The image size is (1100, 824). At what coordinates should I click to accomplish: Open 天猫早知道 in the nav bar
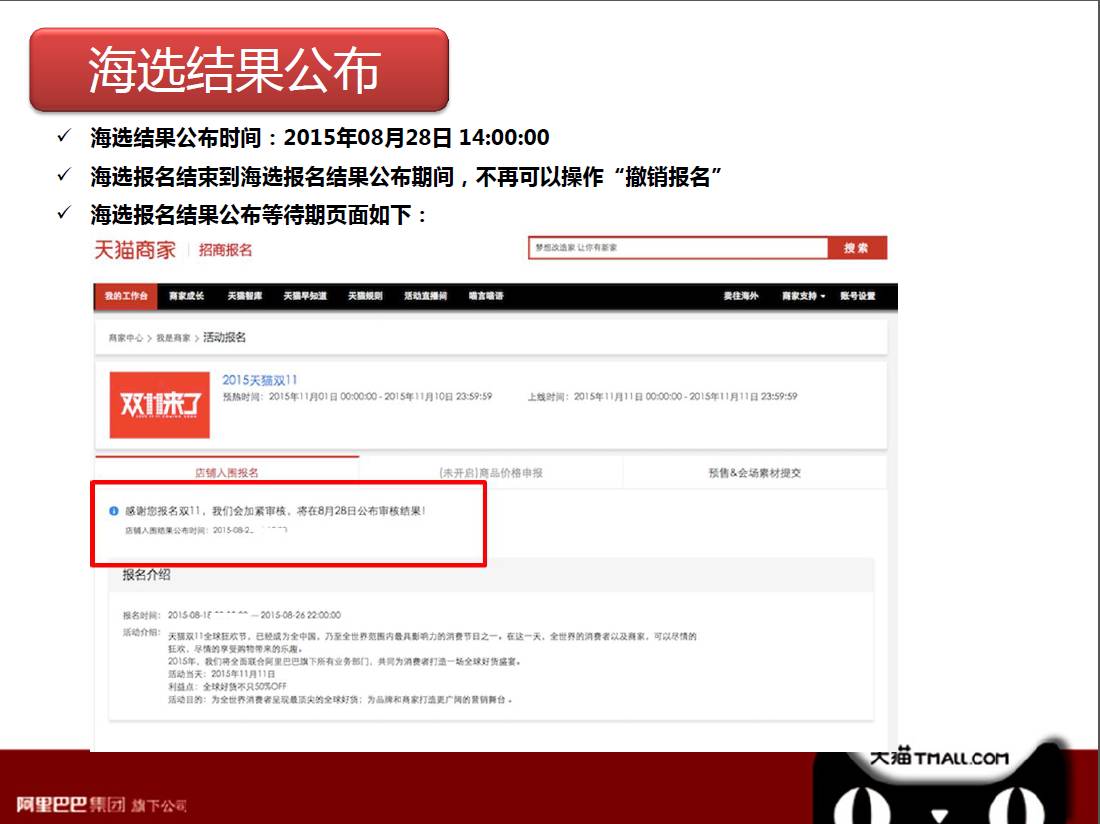tap(305, 296)
